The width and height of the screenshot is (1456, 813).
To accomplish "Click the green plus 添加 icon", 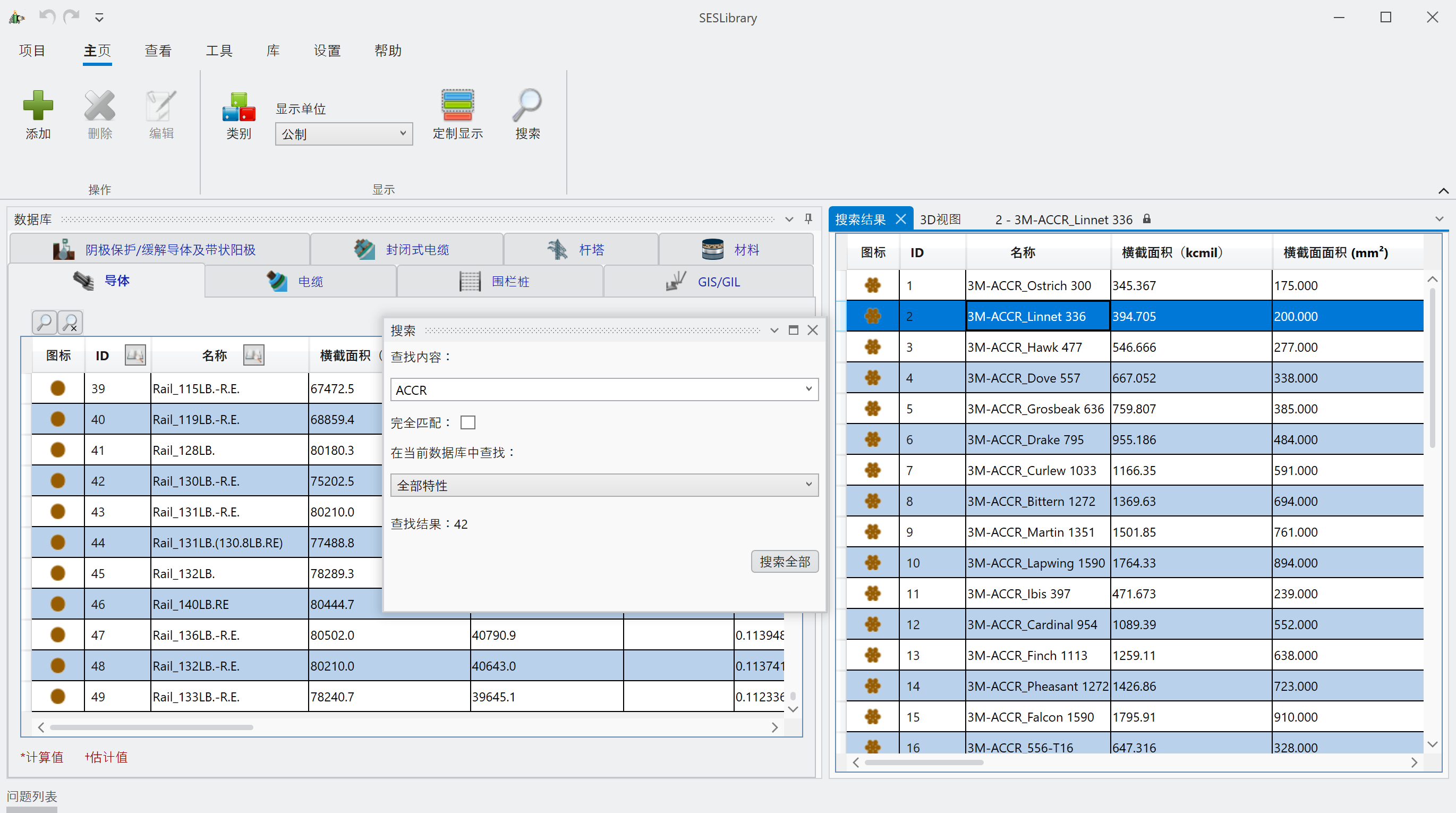I will point(38,106).
